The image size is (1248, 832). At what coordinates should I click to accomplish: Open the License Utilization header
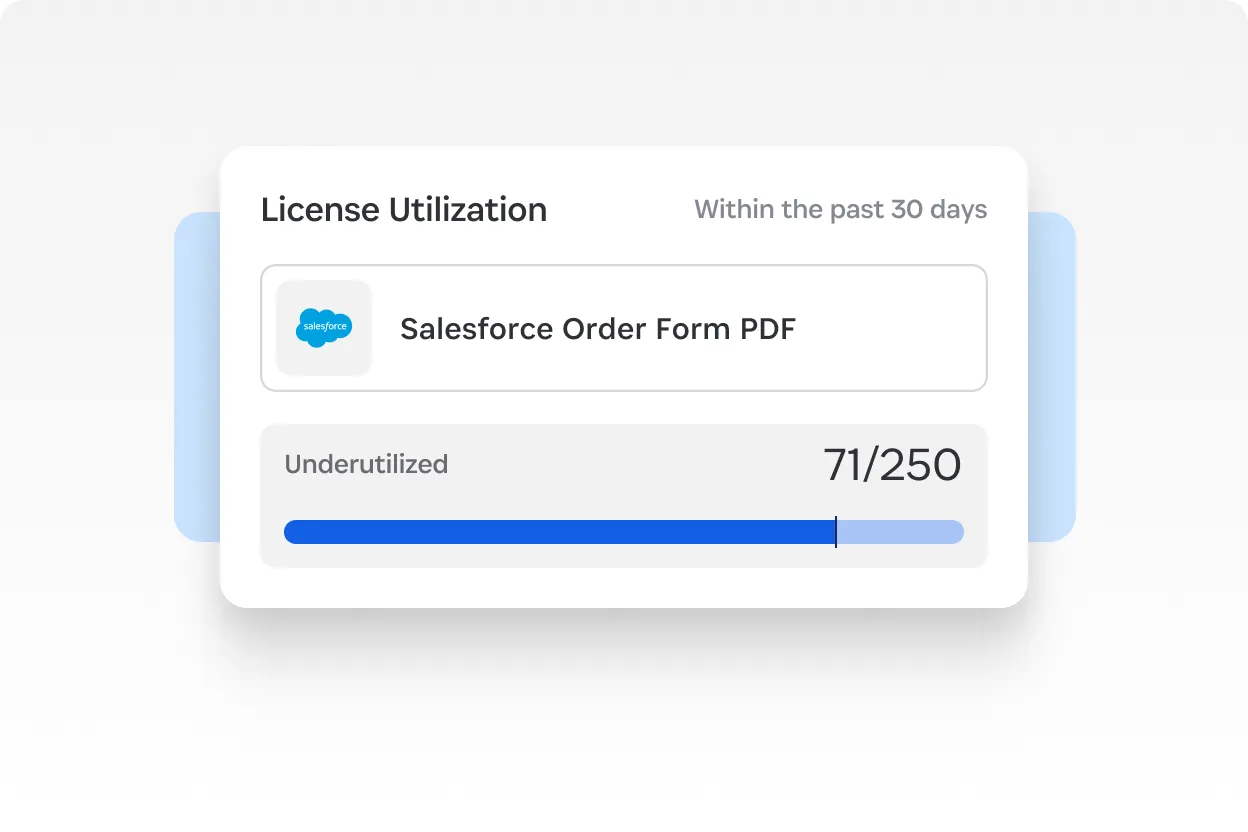click(404, 209)
